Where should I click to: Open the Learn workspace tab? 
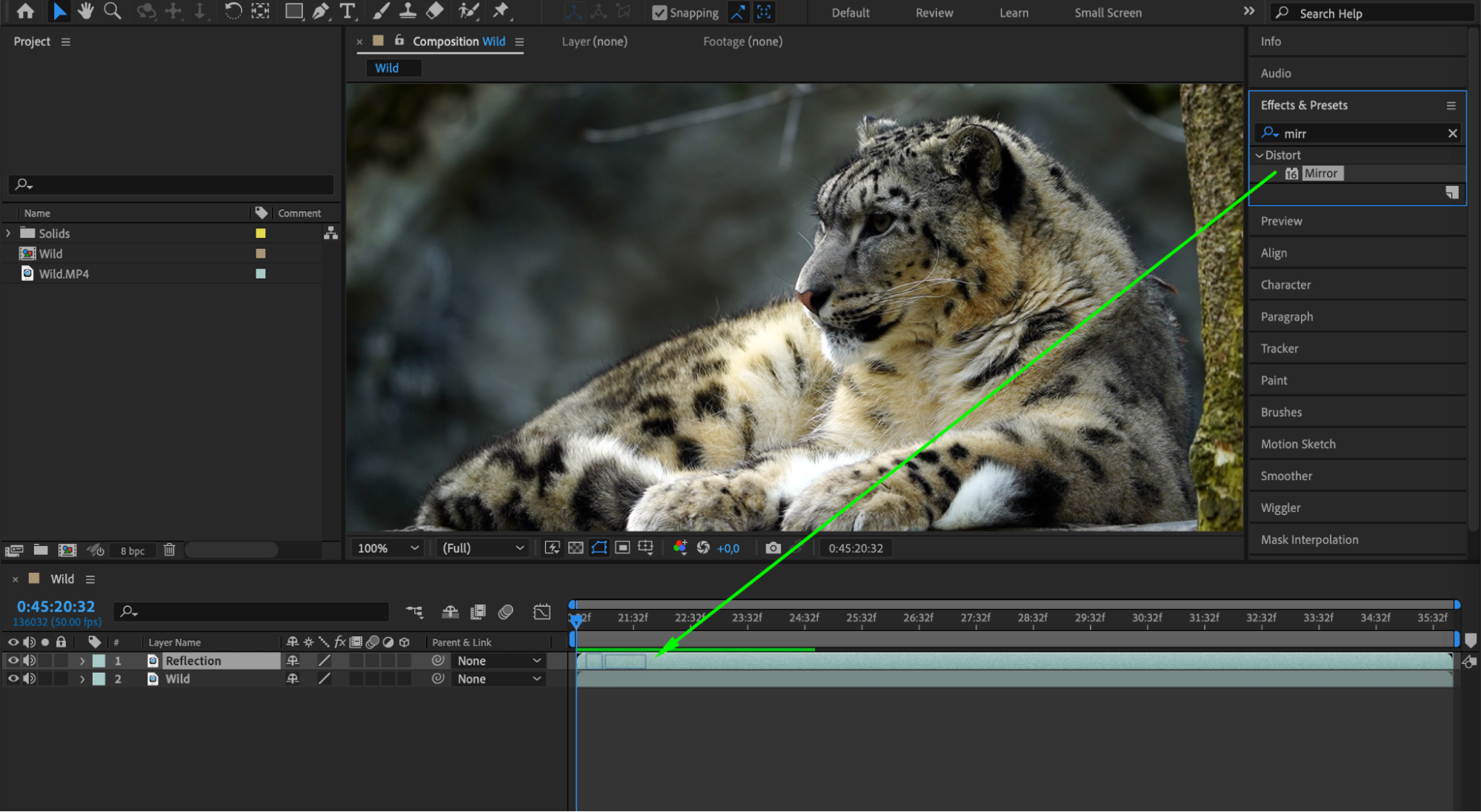click(x=1013, y=13)
